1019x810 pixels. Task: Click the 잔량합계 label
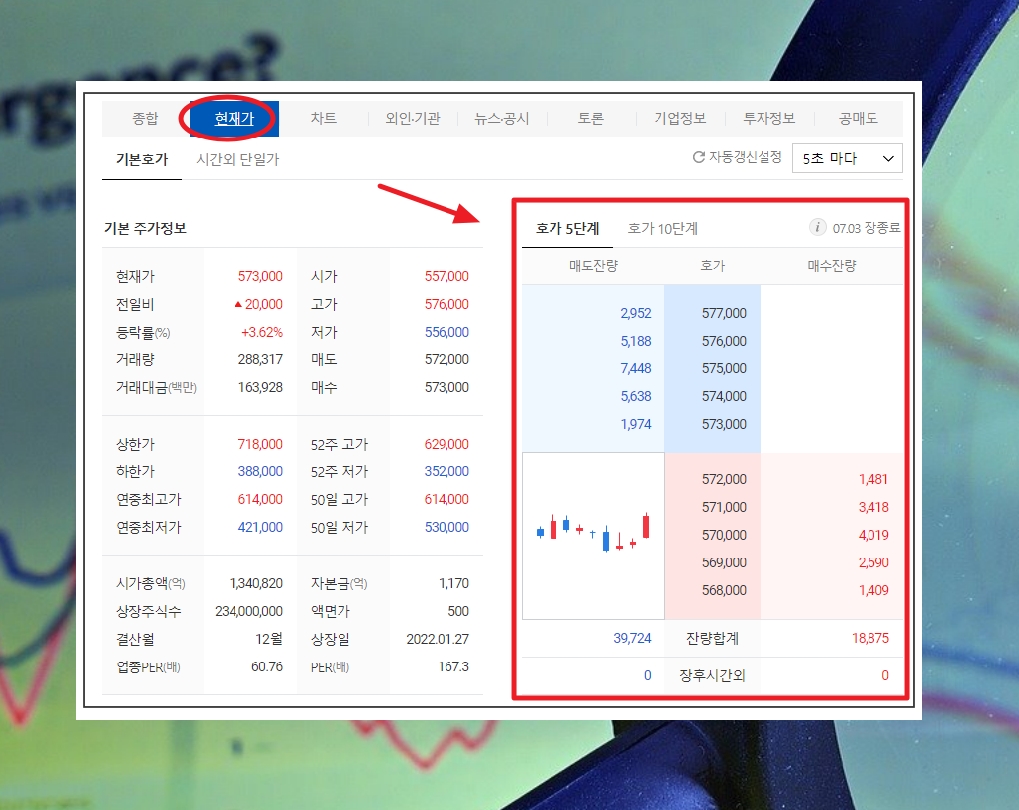[x=712, y=638]
